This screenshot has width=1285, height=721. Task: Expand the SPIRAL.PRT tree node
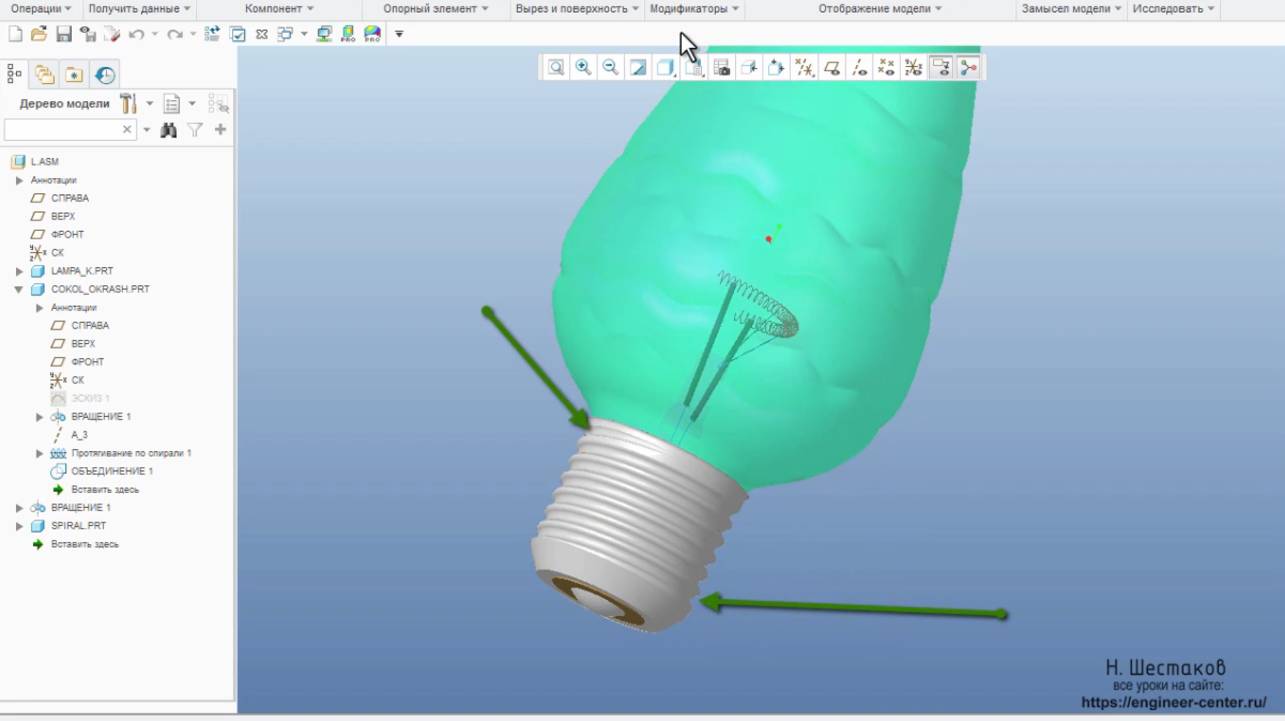click(19, 526)
